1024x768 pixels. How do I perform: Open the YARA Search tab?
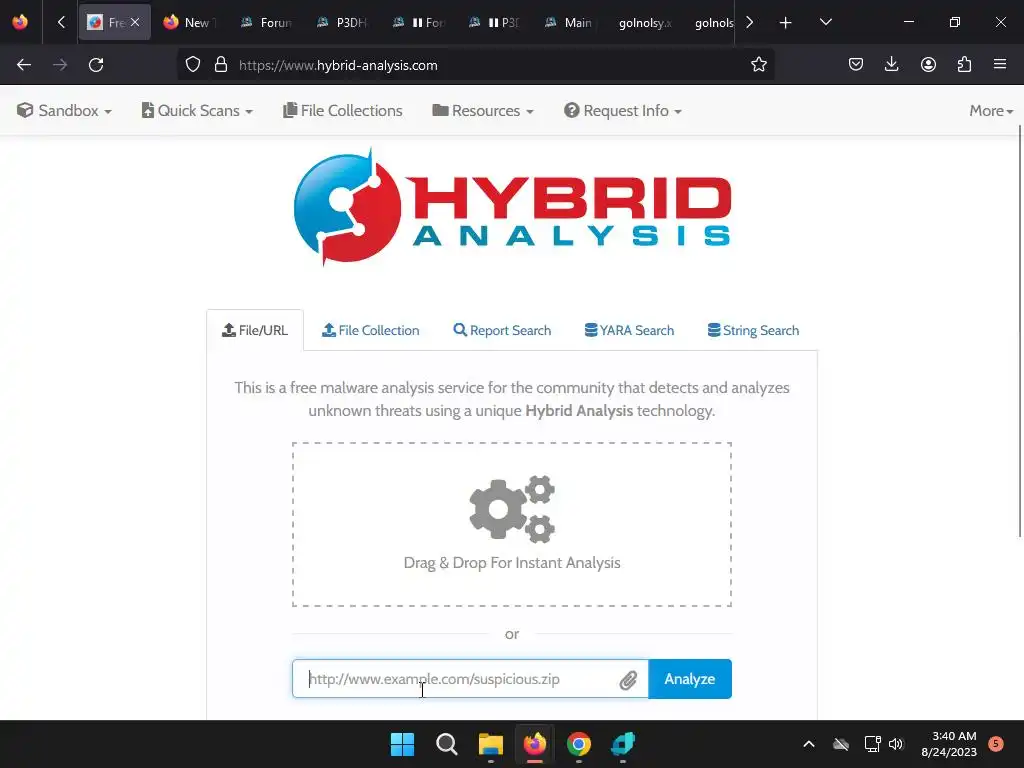click(629, 330)
